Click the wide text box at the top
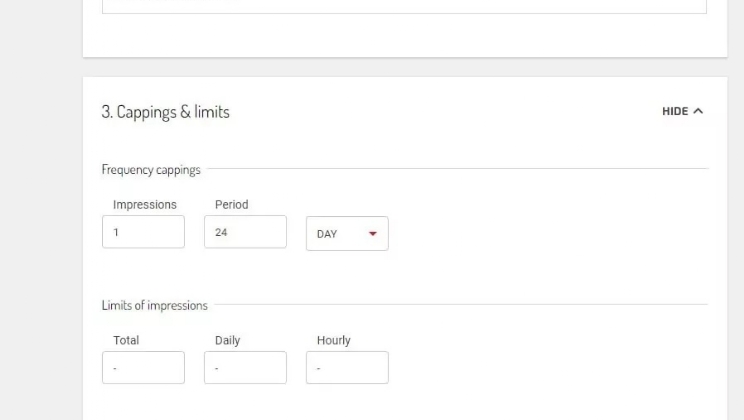Screen dimensions: 744x420 [404, 6]
